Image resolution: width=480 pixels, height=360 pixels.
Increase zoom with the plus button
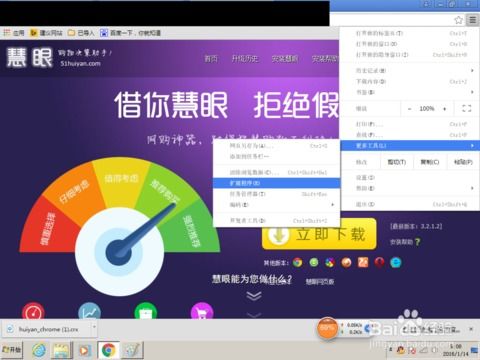click(445, 109)
